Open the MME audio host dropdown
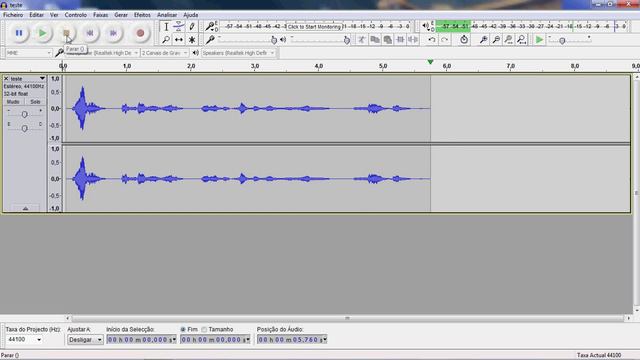This screenshot has width=640, height=360. pyautogui.click(x=29, y=53)
